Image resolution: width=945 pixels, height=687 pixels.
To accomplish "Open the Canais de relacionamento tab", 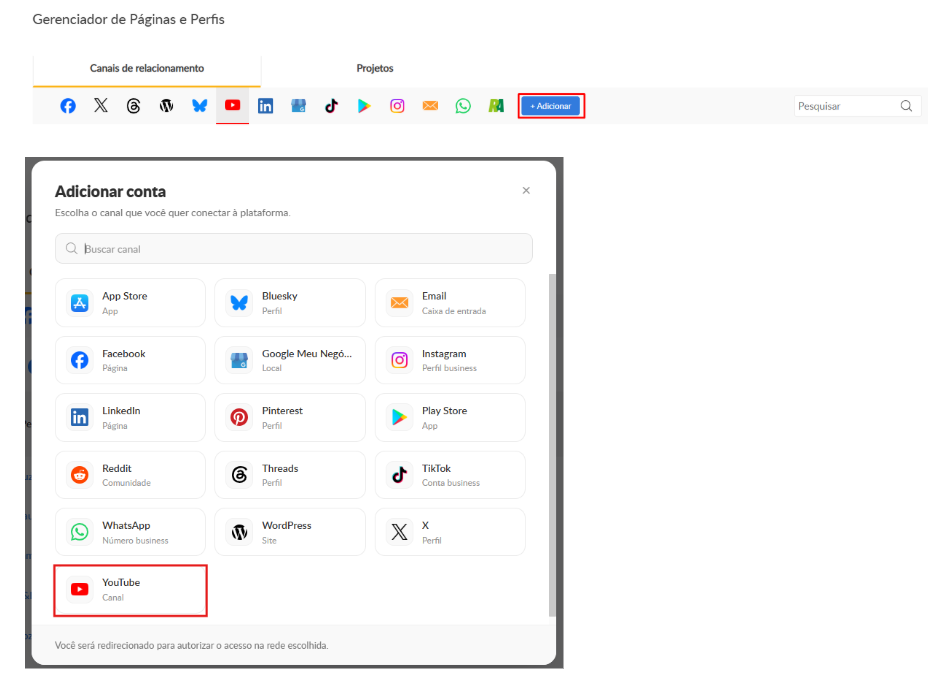I will 147,69.
